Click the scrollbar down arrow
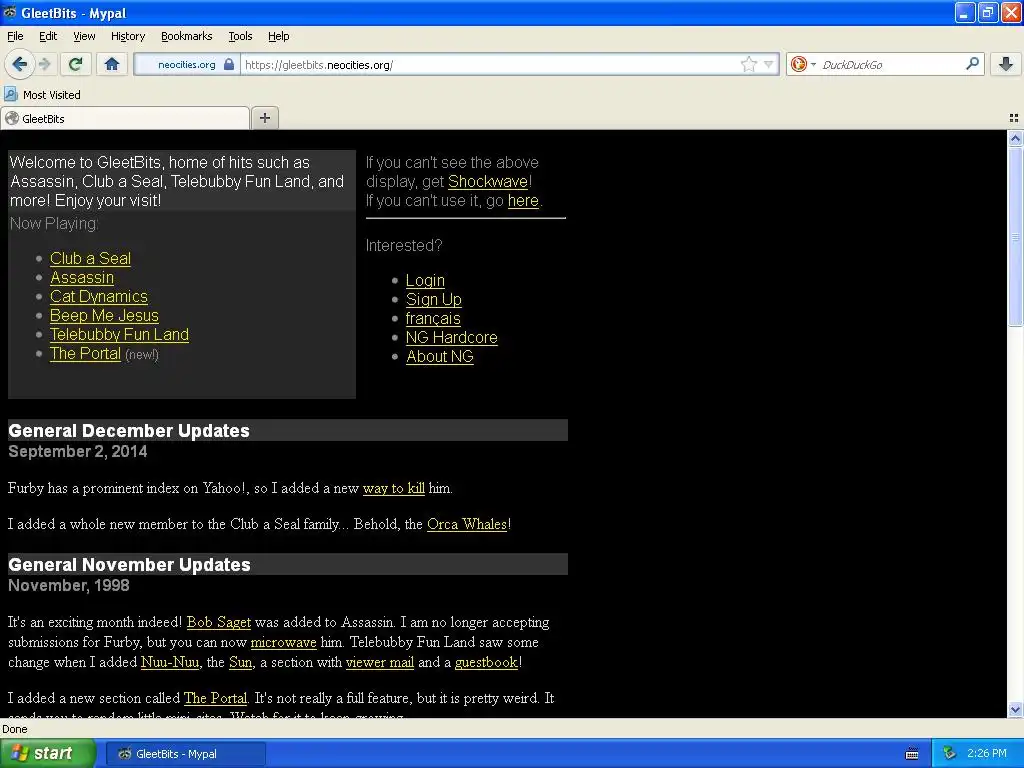Image resolution: width=1024 pixels, height=768 pixels. tap(1015, 710)
